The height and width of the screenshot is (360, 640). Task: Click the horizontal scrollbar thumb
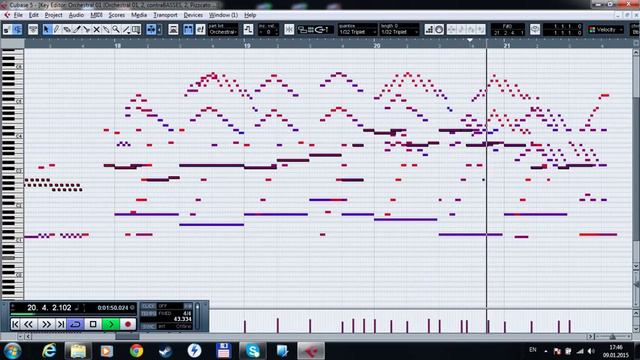point(127,337)
